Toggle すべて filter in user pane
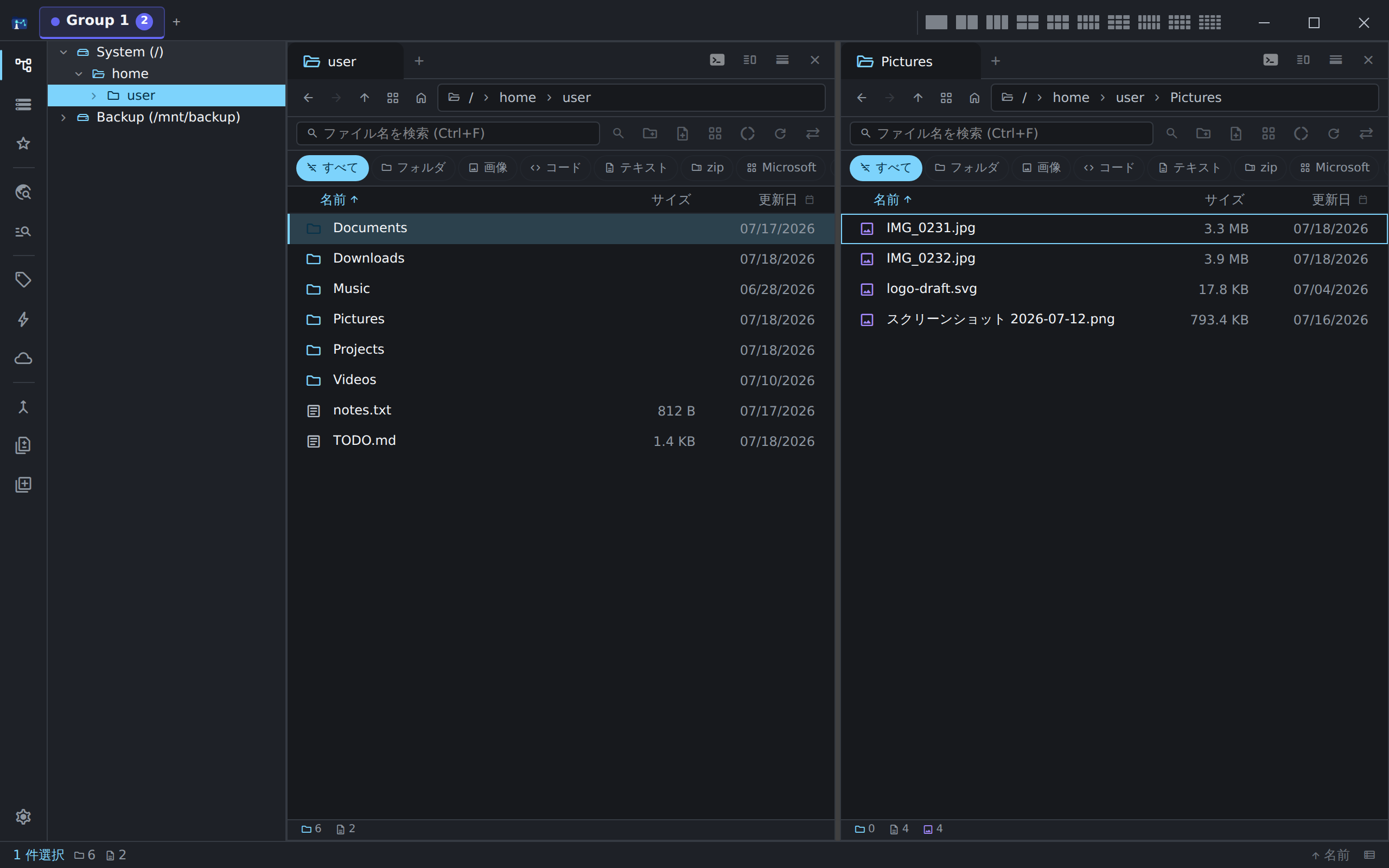The height and width of the screenshot is (868, 1389). [x=332, y=168]
